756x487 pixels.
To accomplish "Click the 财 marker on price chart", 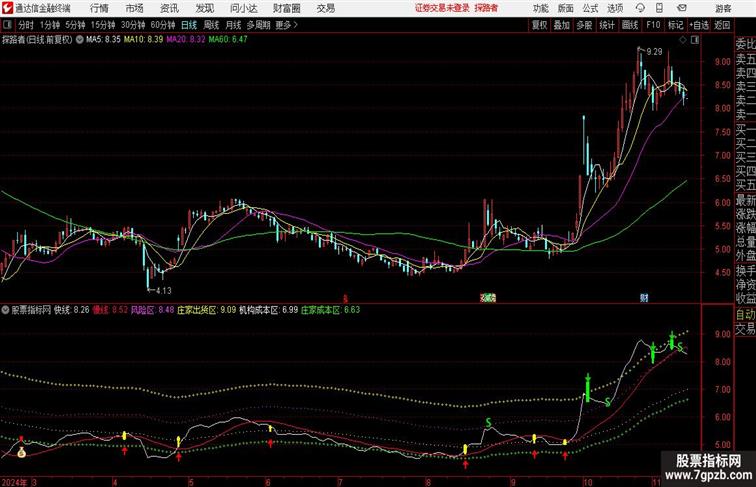I will [x=644, y=298].
